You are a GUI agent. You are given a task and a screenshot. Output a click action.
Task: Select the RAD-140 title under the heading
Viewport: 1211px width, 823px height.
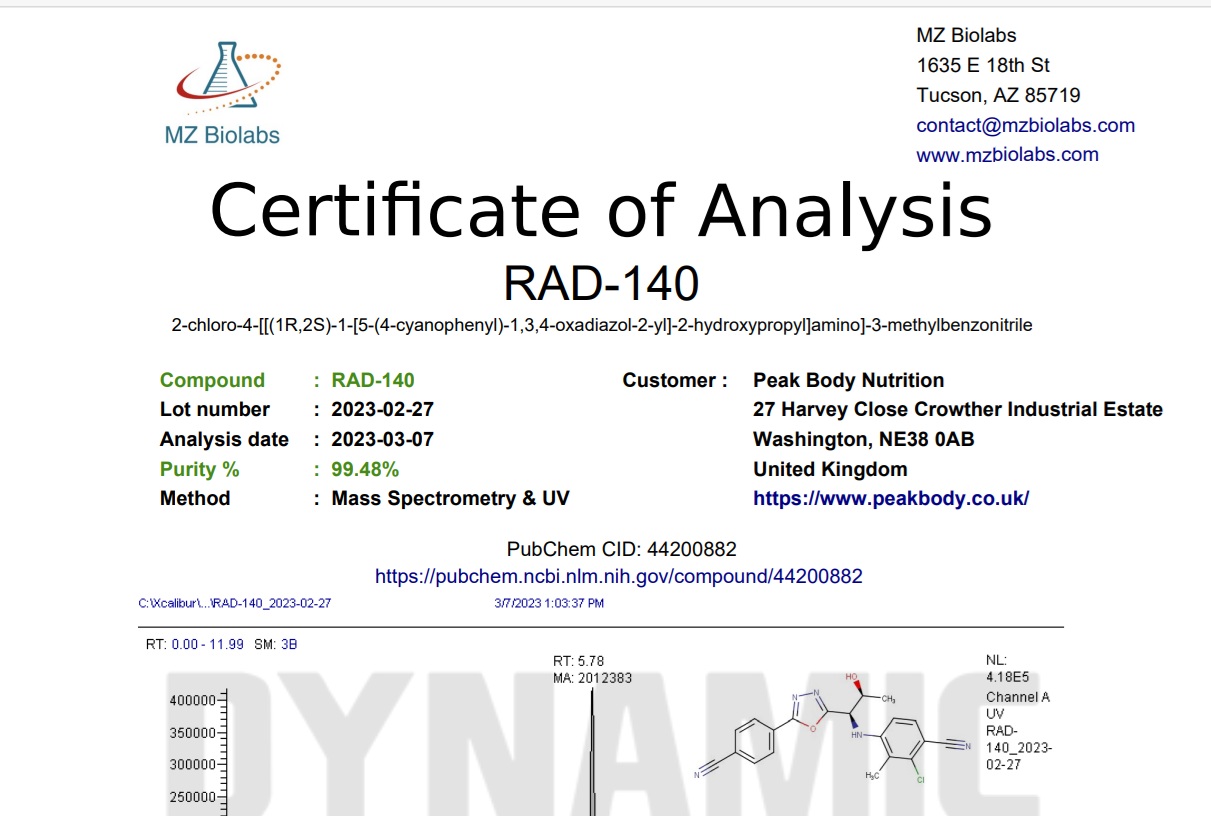point(601,284)
